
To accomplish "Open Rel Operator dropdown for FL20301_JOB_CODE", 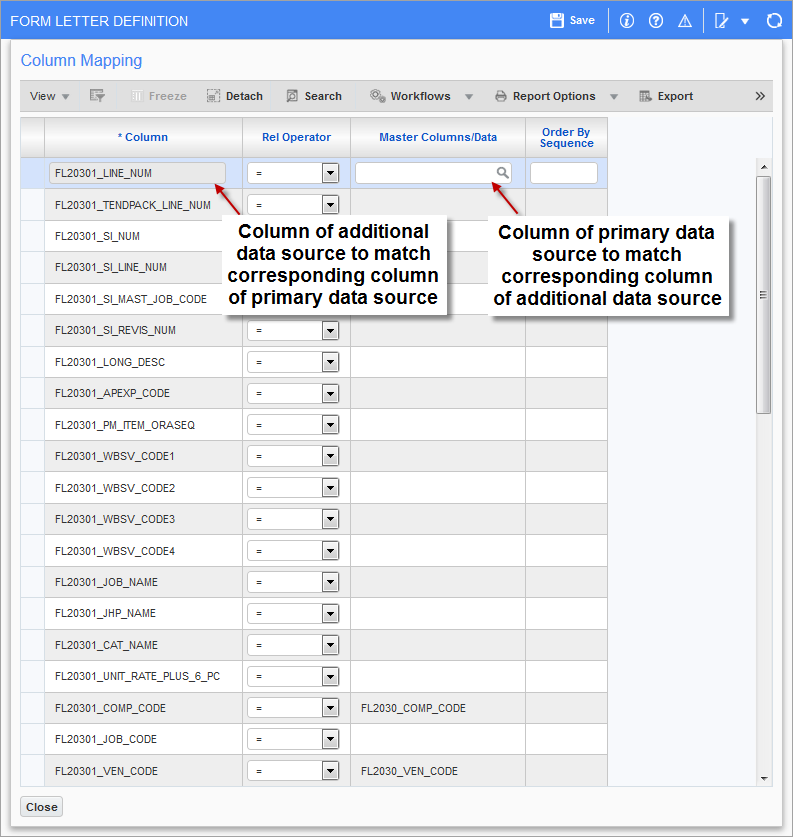I will (x=330, y=739).
